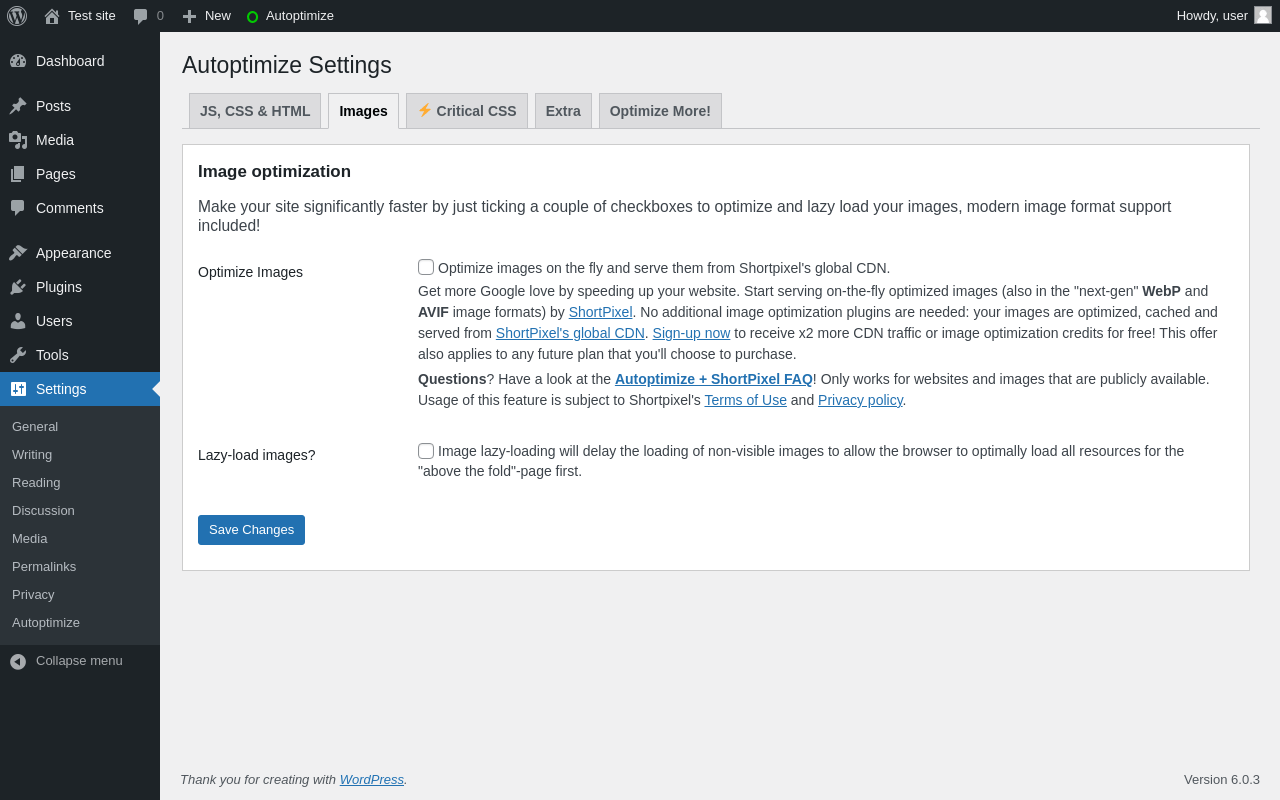Switch to the Critical CSS tab

point(467,111)
